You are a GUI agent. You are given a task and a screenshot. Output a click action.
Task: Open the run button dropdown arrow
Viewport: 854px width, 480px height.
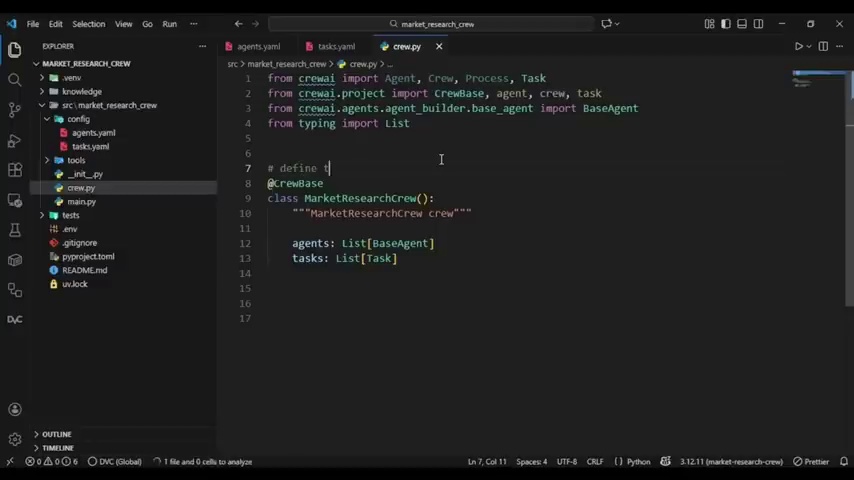coord(809,46)
